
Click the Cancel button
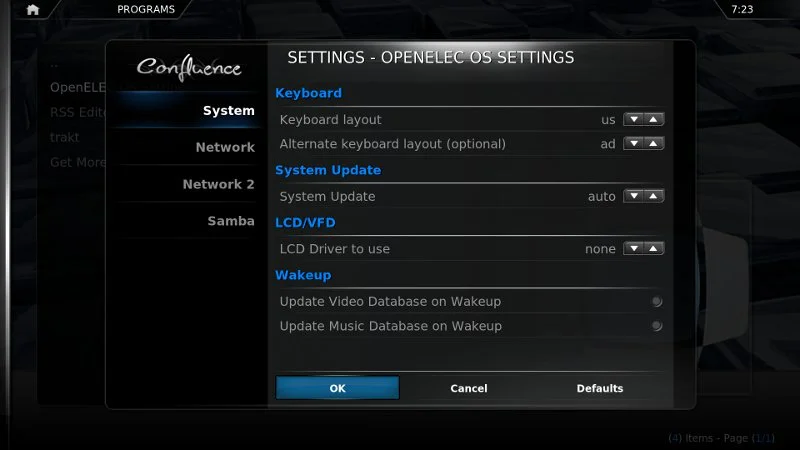tap(469, 388)
